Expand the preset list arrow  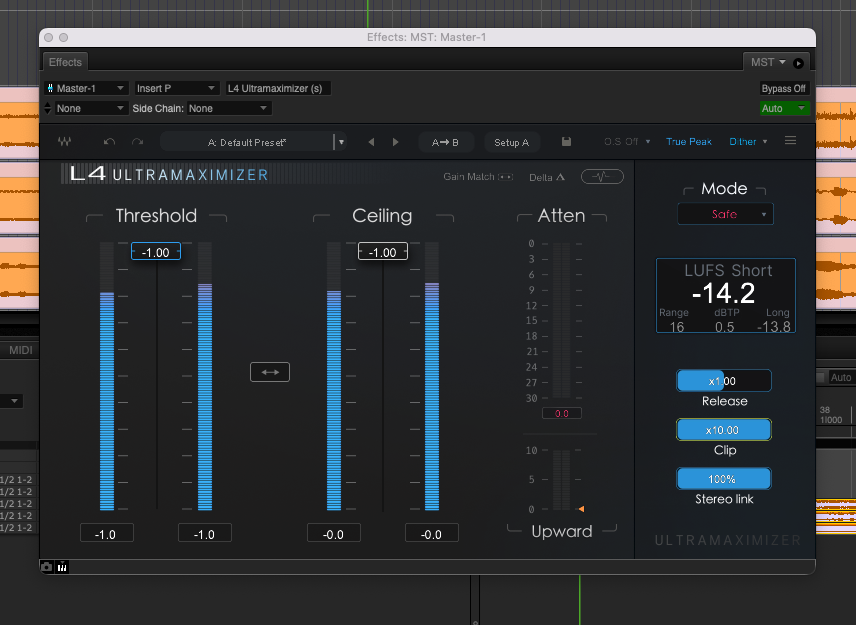pyautogui.click(x=341, y=142)
